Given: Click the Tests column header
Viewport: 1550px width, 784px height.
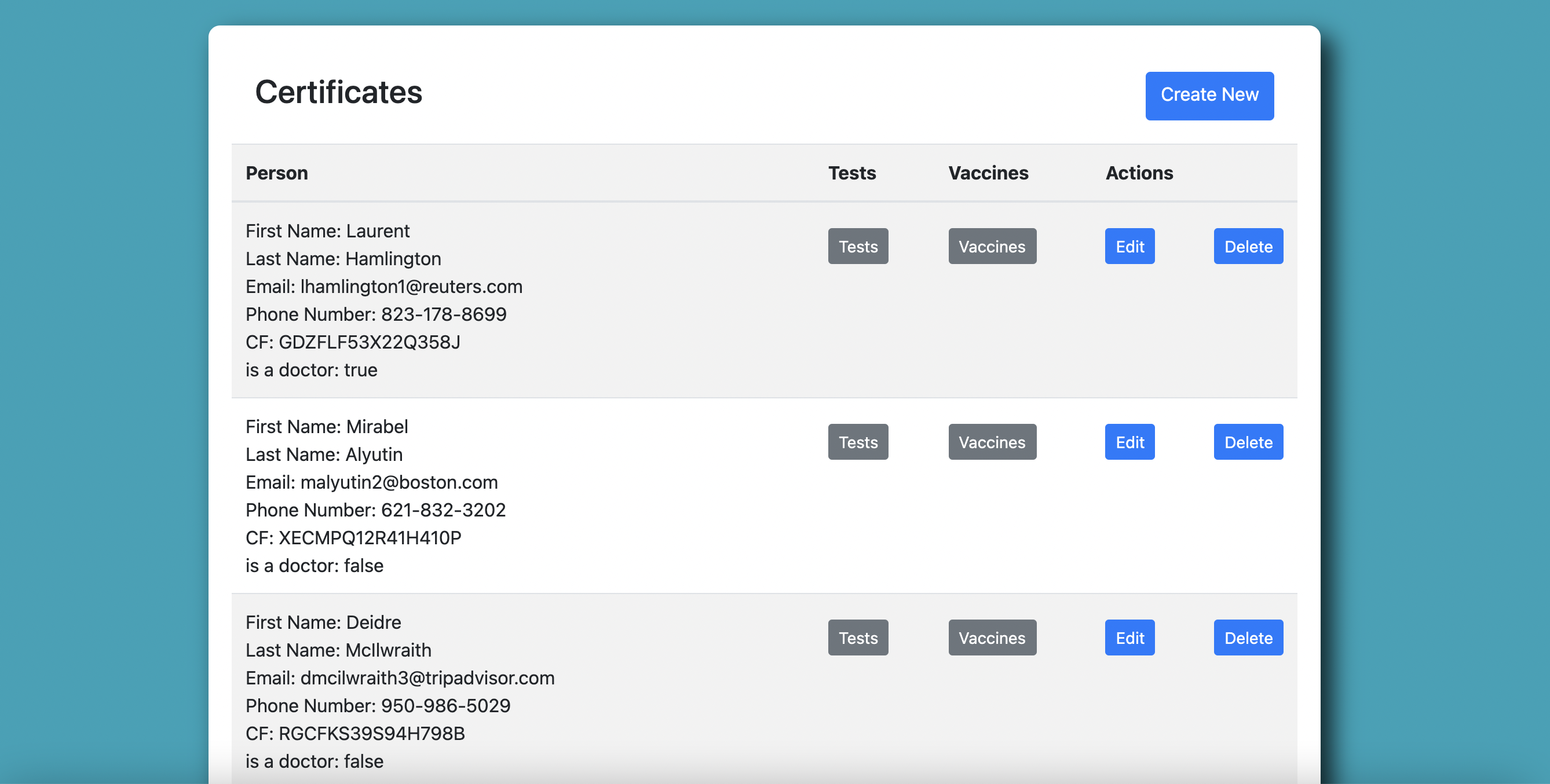Looking at the screenshot, I should 851,173.
